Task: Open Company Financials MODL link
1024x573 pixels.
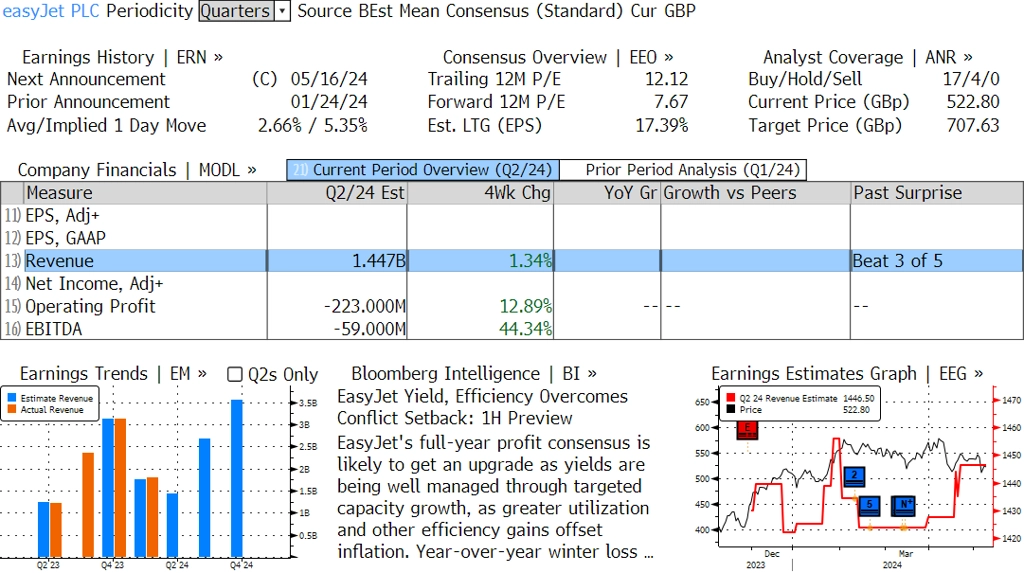Action: tap(137, 170)
